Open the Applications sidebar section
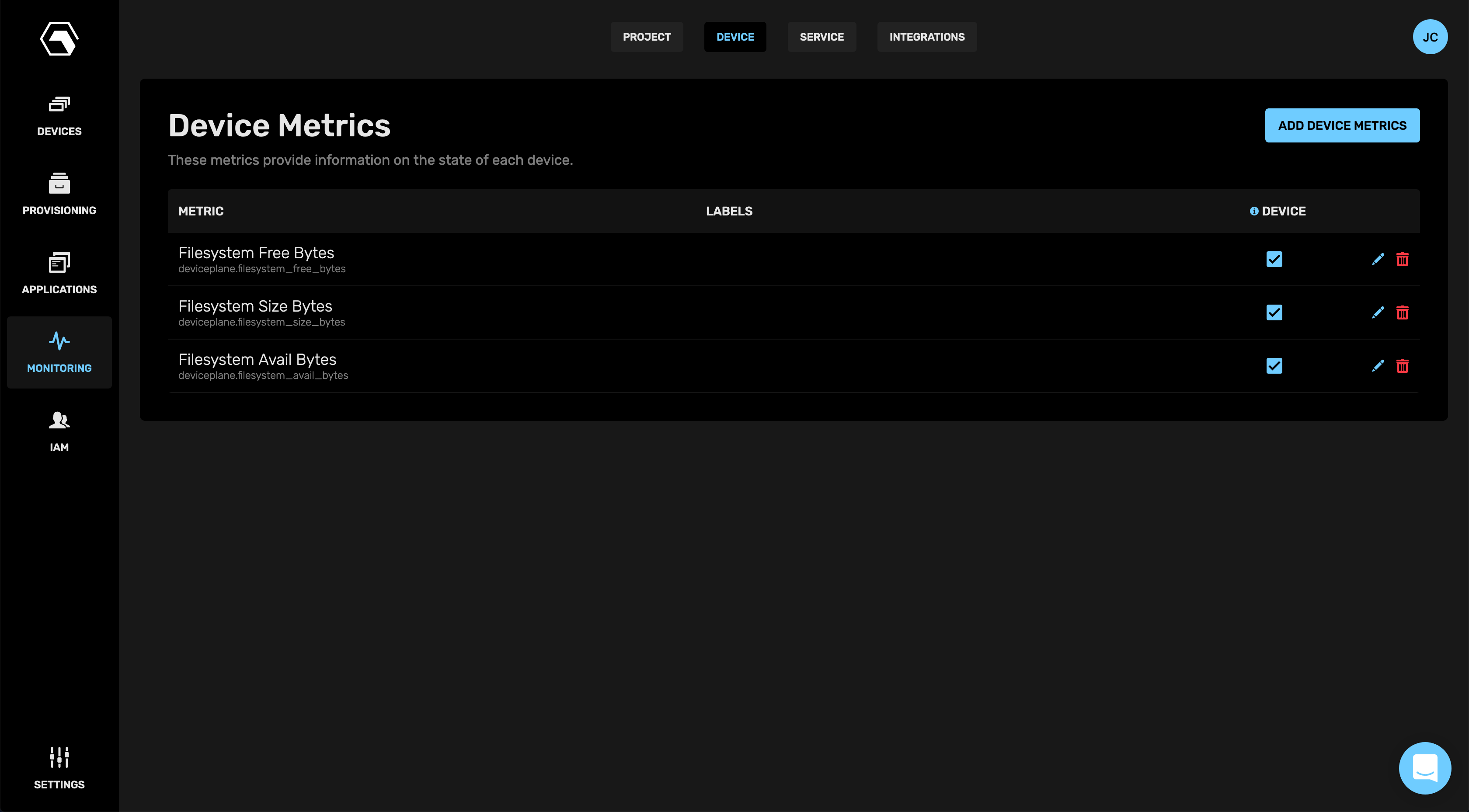This screenshot has height=812, width=1469. 59,274
